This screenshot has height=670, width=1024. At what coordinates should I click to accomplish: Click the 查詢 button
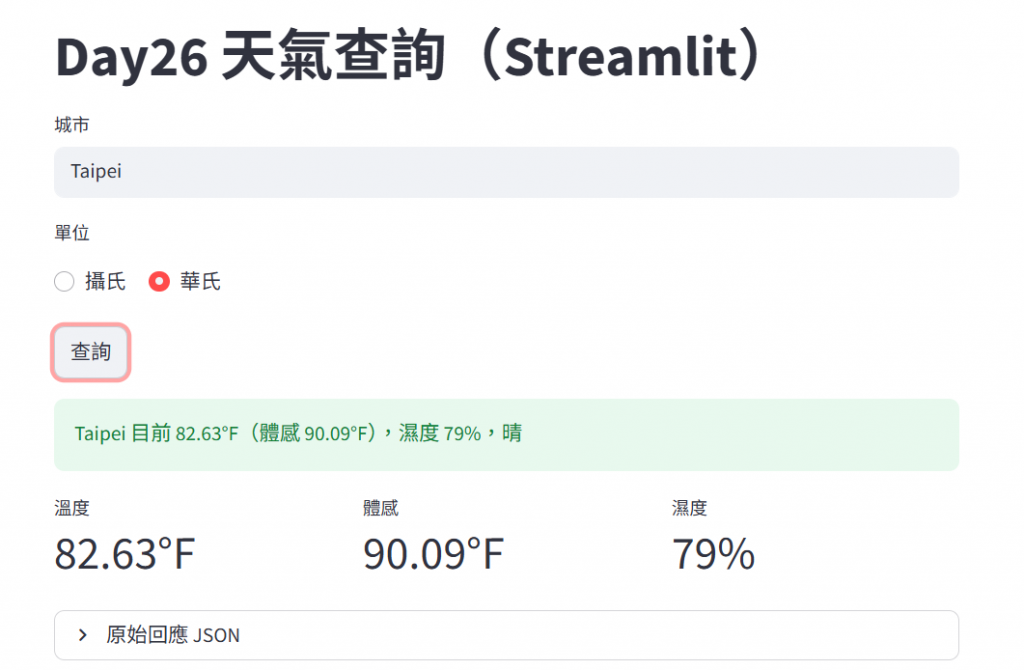click(x=91, y=352)
